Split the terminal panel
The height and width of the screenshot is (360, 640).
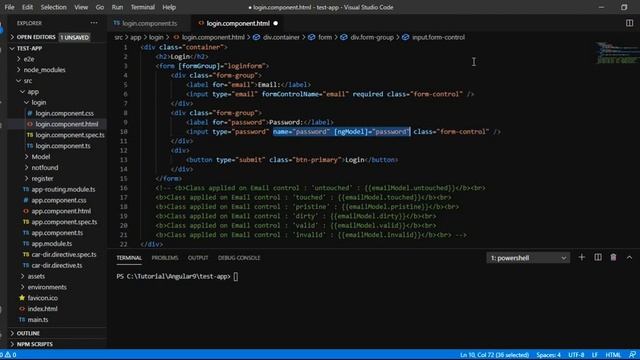pyautogui.click(x=598, y=258)
